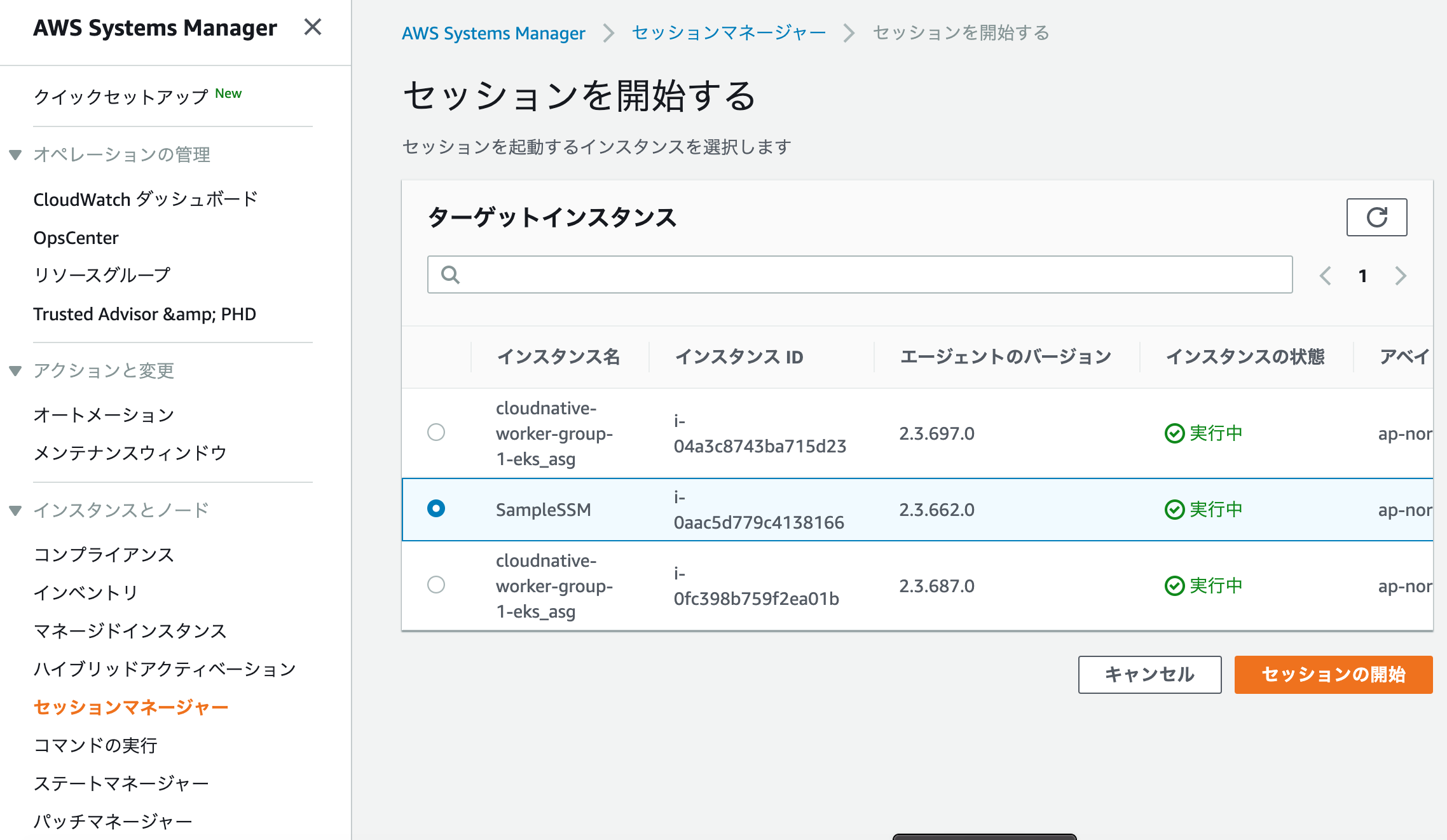
Task: Click SampleSSM instance name cell
Action: click(x=544, y=510)
